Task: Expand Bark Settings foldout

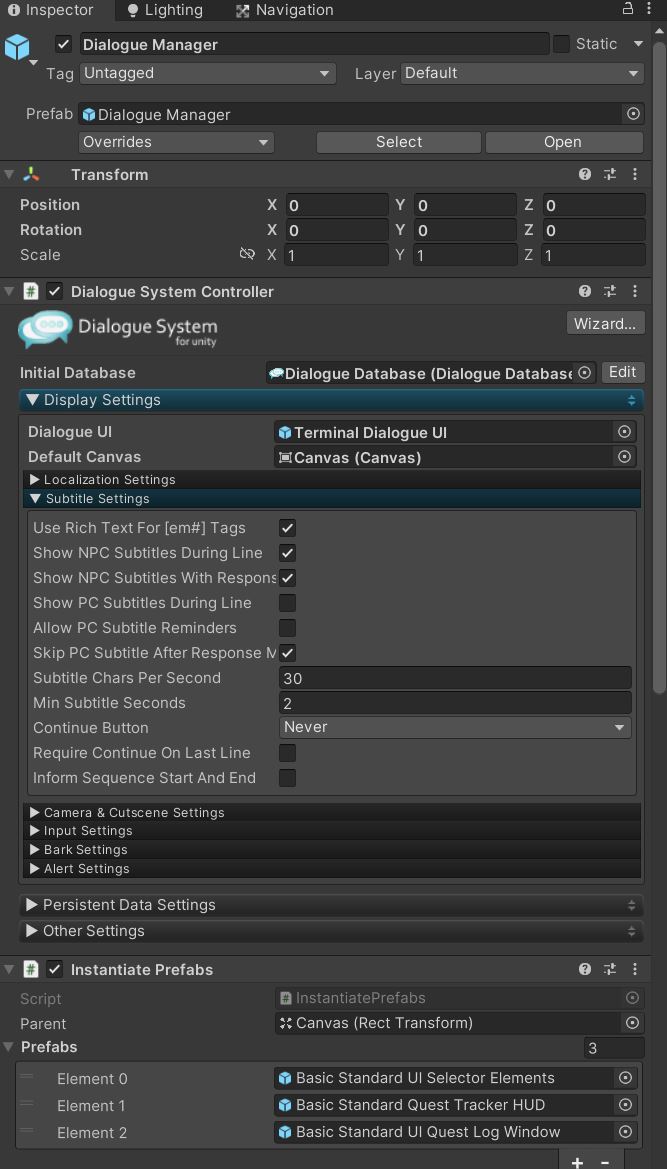Action: [x=333, y=849]
